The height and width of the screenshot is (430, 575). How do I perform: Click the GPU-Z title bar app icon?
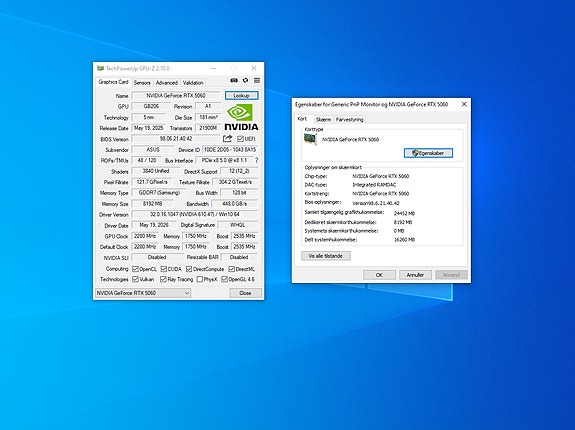100,68
